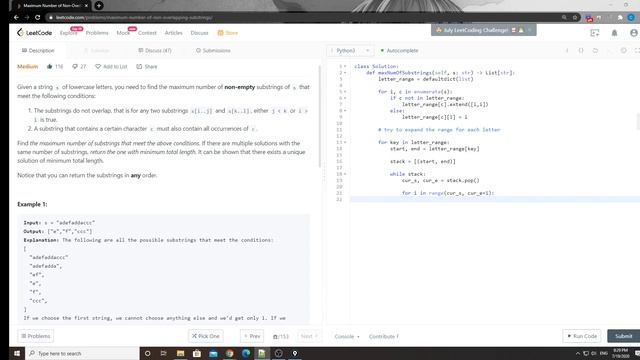The height and width of the screenshot is (360, 640).
Task: Go to previous problem with Prev
Action: pos(252,336)
